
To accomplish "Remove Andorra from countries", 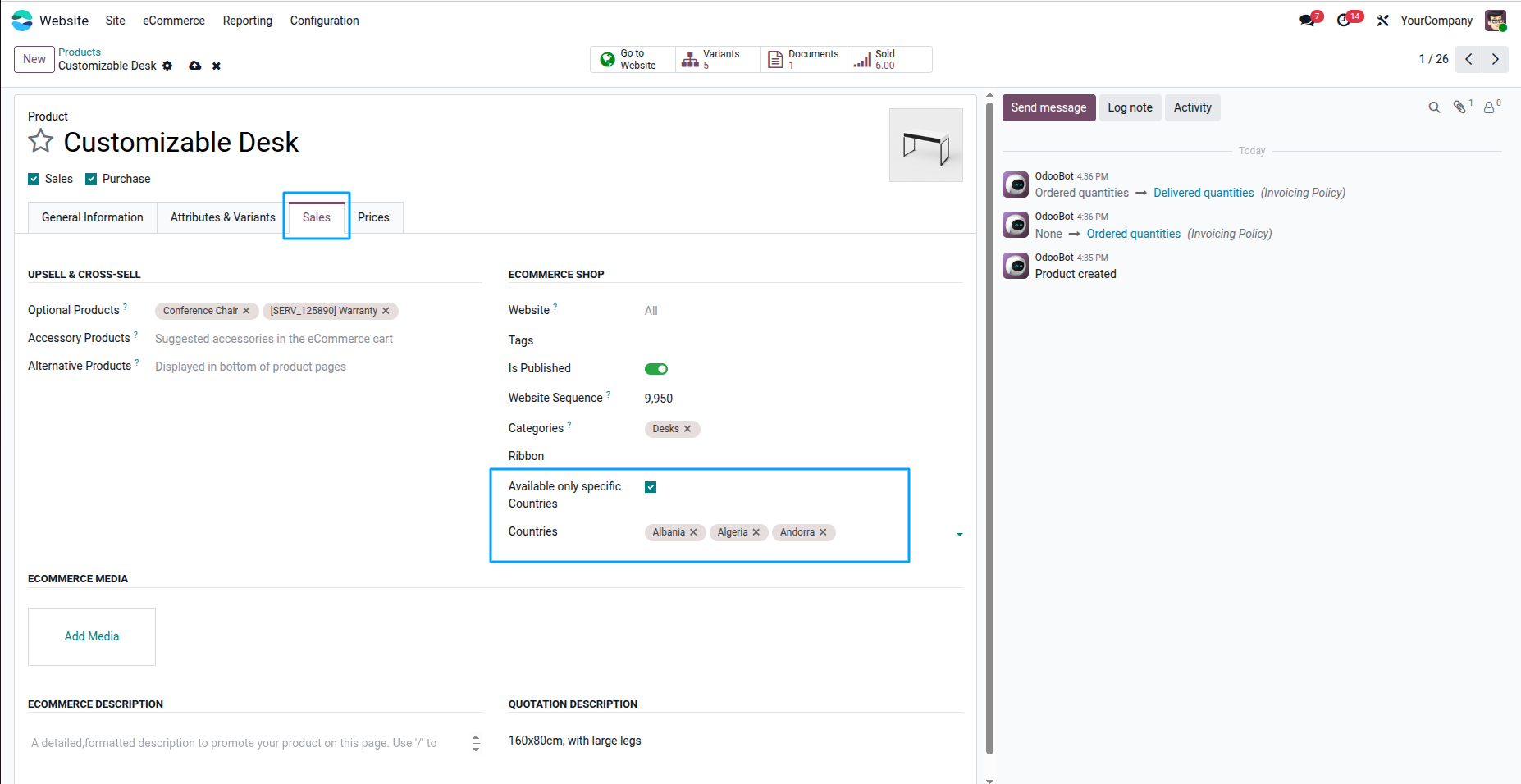I will pos(823,532).
